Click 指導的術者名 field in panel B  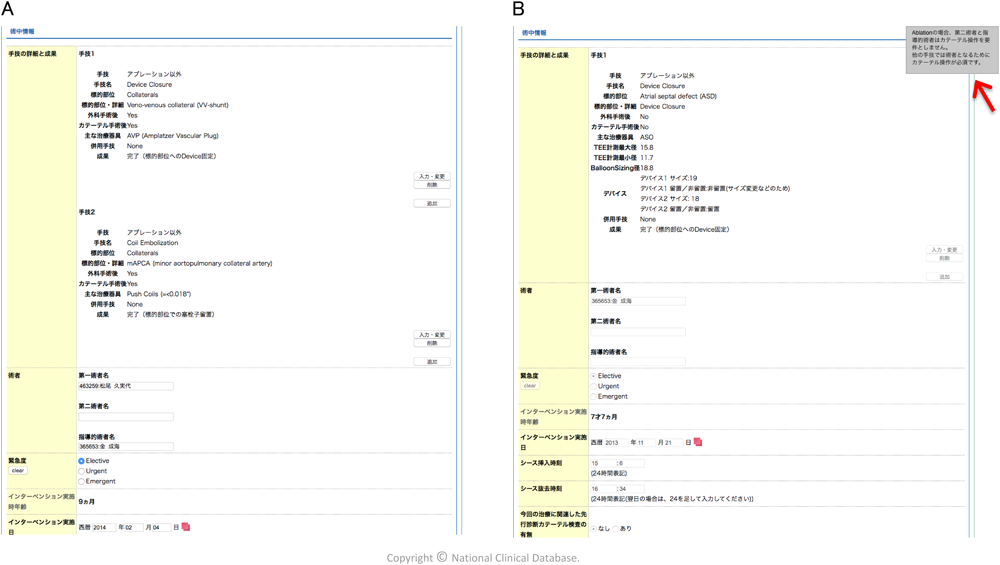638,362
